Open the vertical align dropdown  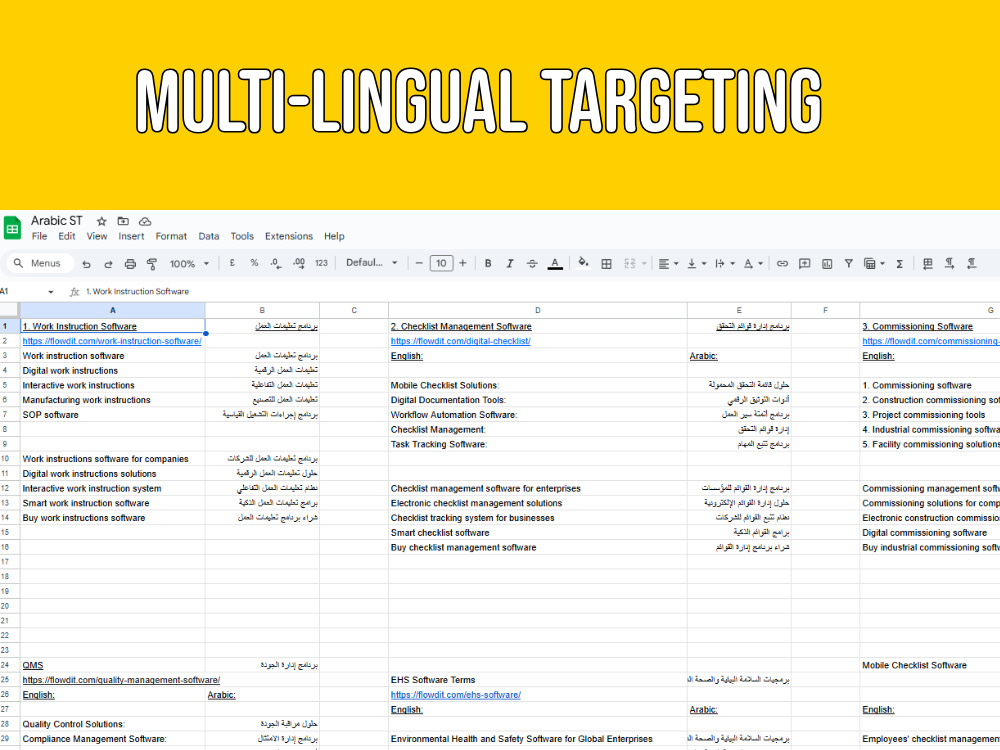(696, 263)
